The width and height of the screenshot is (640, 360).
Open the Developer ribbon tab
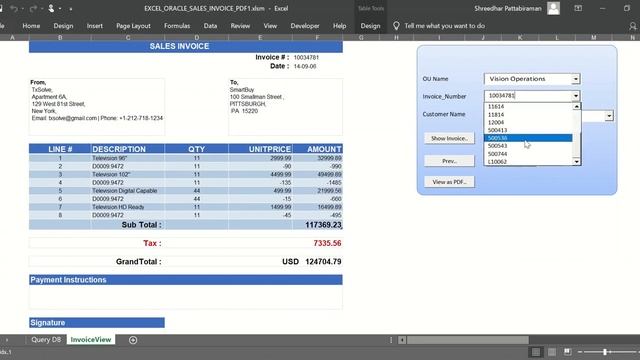click(305, 26)
